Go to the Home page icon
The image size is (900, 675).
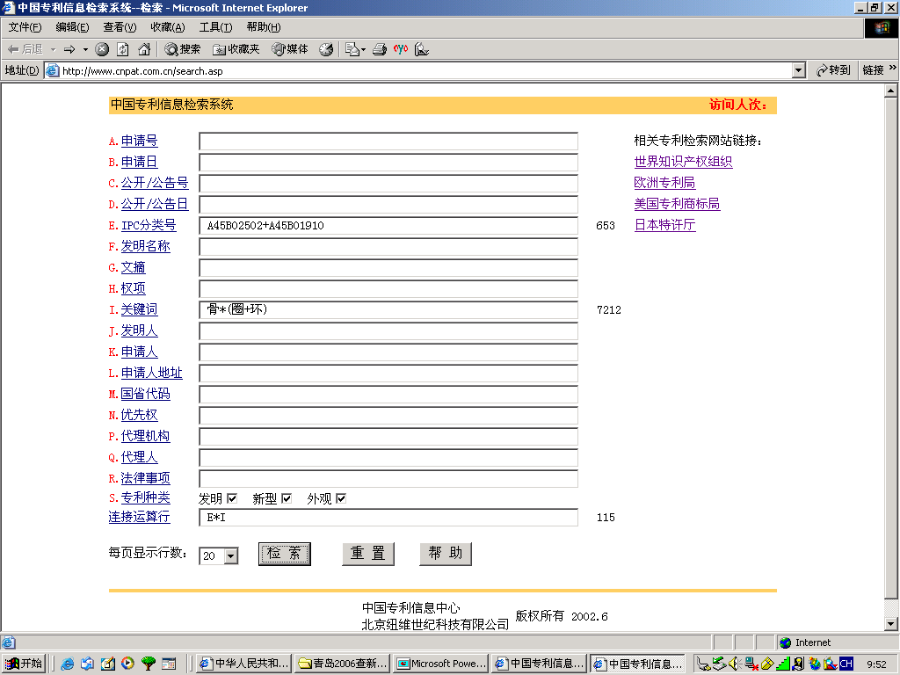click(144, 49)
